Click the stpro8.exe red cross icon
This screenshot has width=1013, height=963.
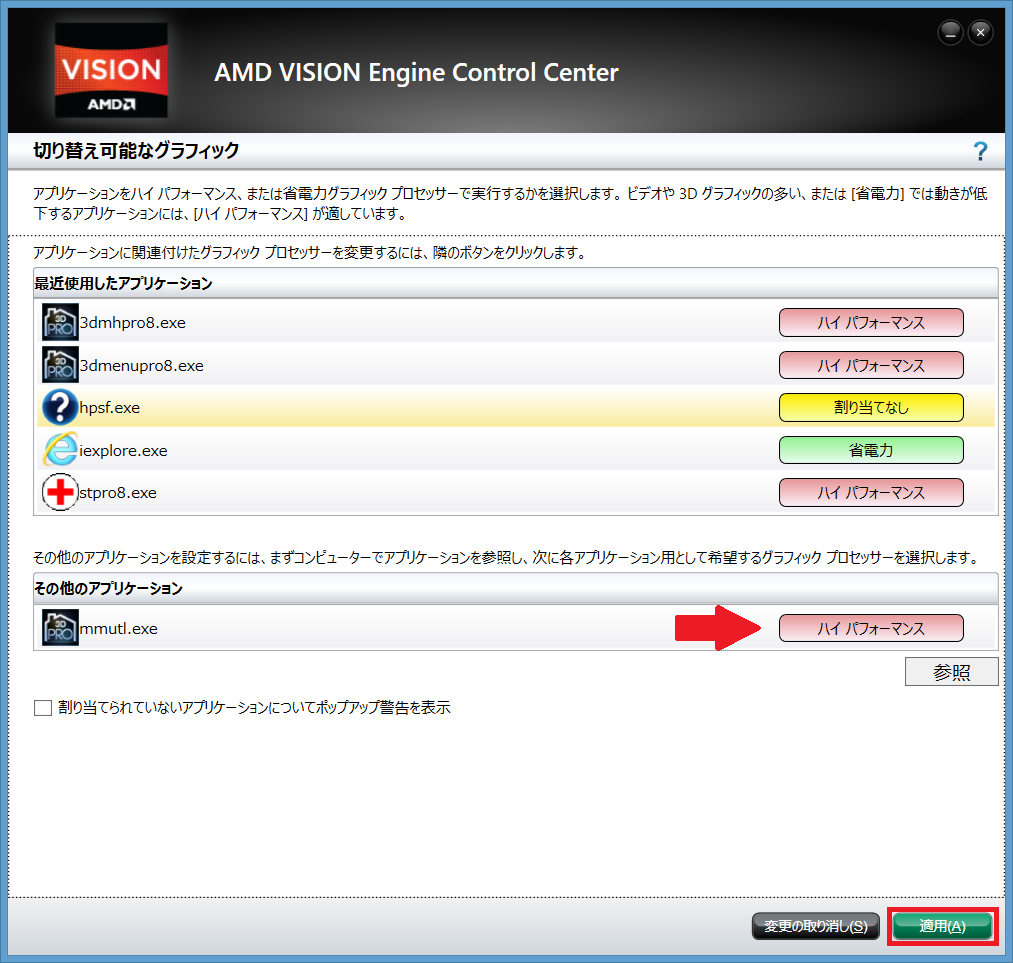[x=60, y=493]
